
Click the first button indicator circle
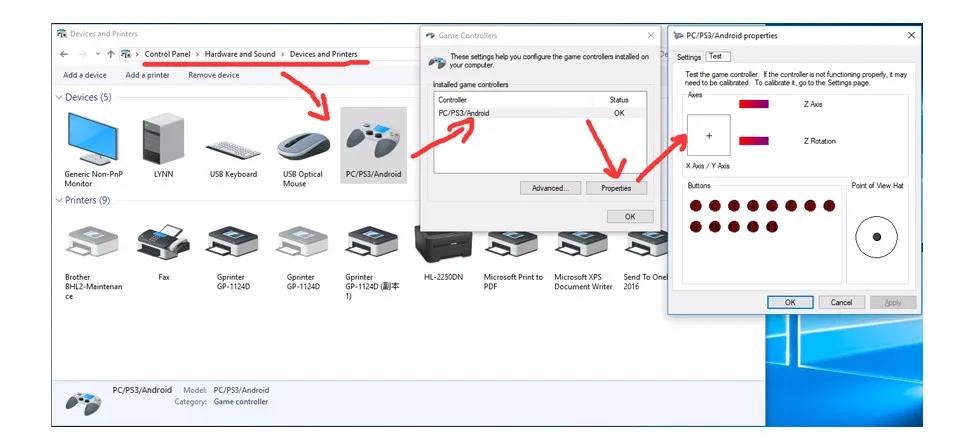tap(696, 206)
